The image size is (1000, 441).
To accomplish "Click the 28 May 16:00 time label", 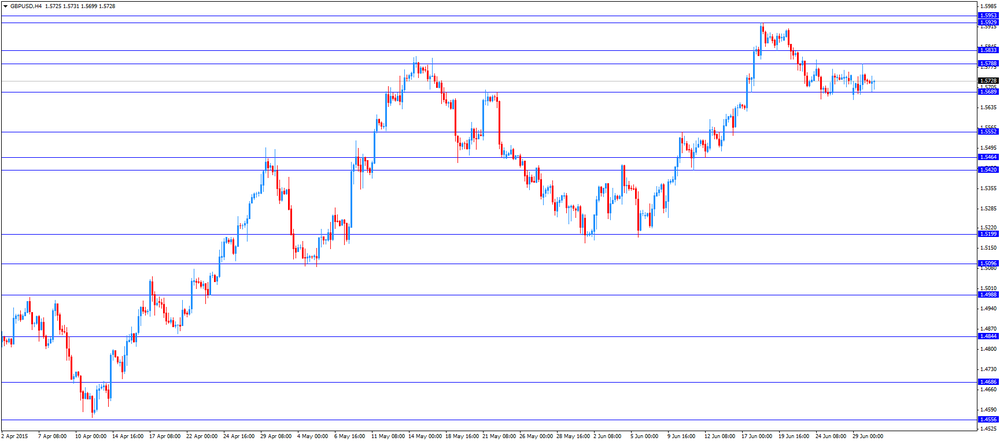I will click(571, 436).
